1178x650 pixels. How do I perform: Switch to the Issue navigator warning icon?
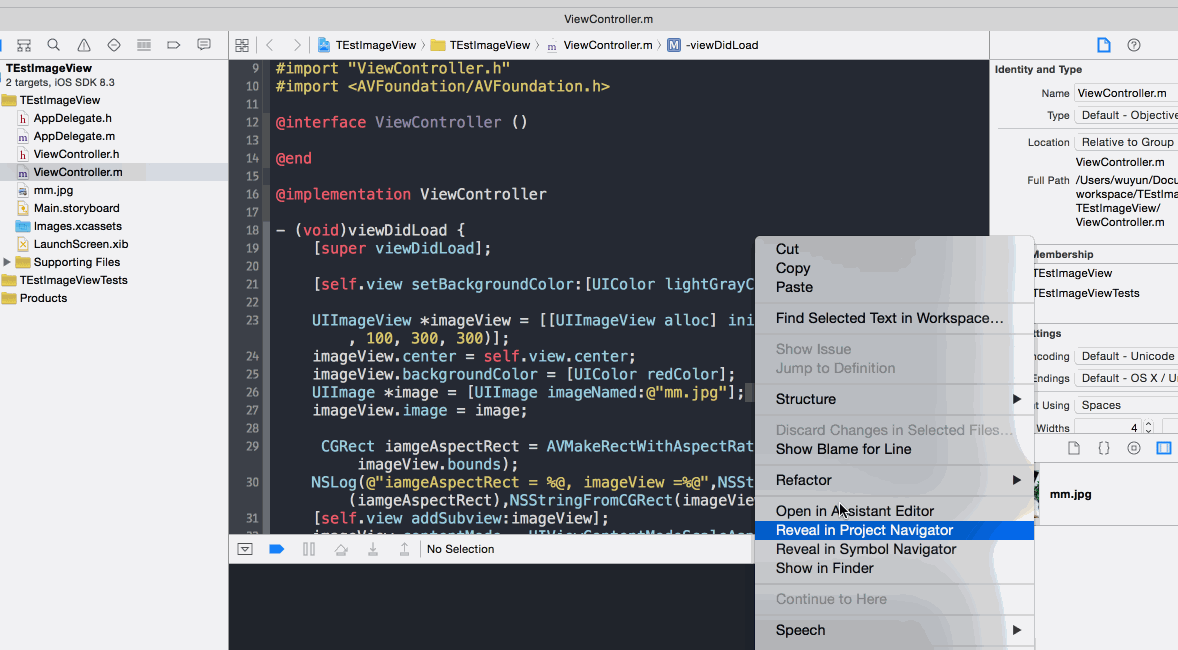click(84, 45)
